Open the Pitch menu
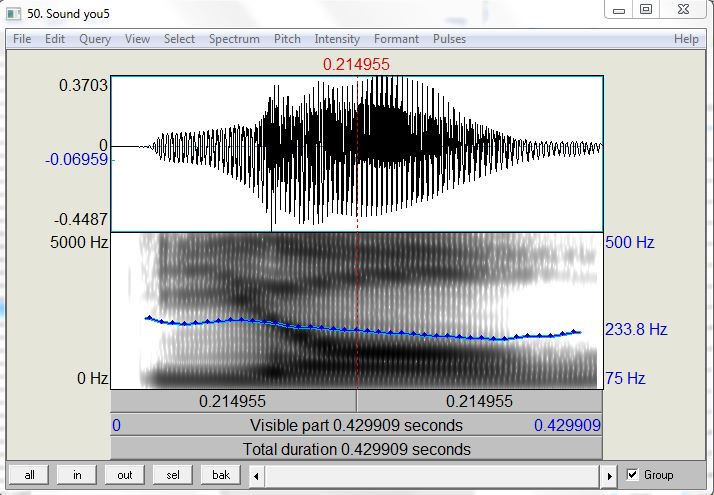This screenshot has height=495, width=714. (287, 39)
